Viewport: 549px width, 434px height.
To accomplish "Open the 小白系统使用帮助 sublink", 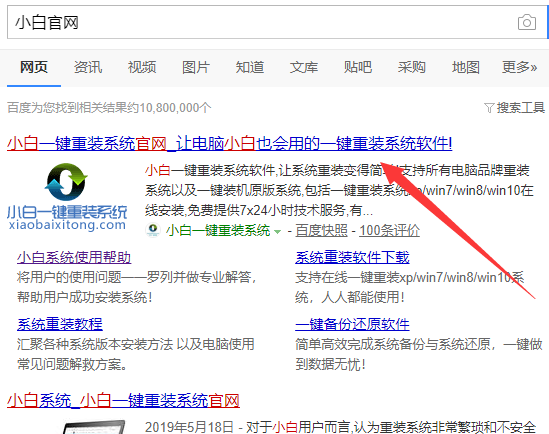I will [74, 257].
